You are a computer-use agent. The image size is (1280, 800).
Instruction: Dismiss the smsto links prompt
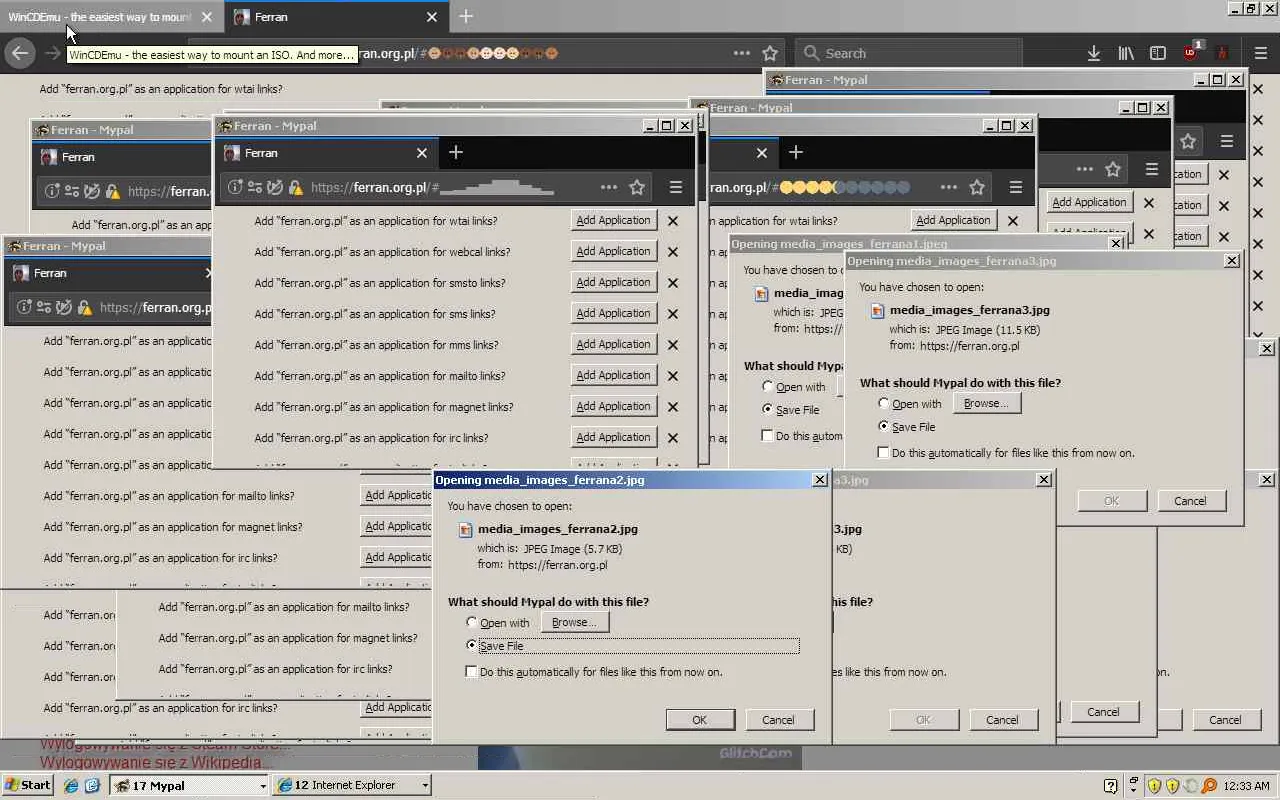(x=673, y=283)
